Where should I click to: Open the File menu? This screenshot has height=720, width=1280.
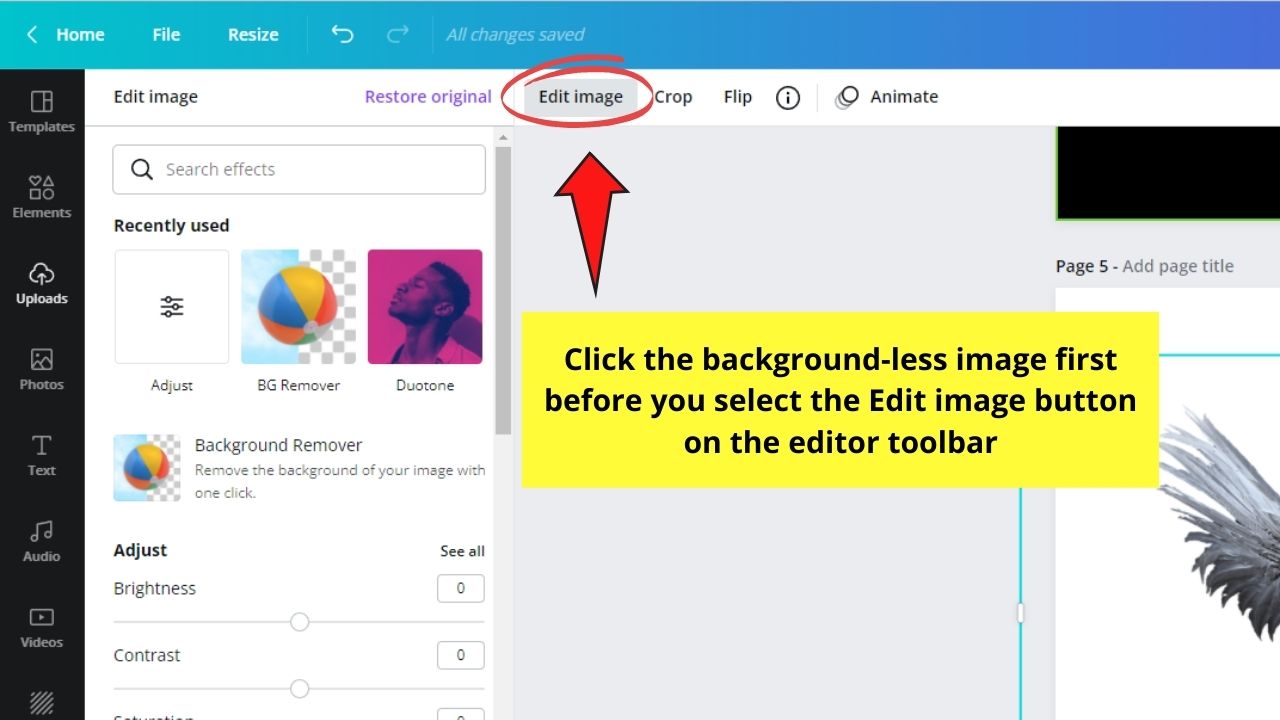pyautogui.click(x=165, y=34)
